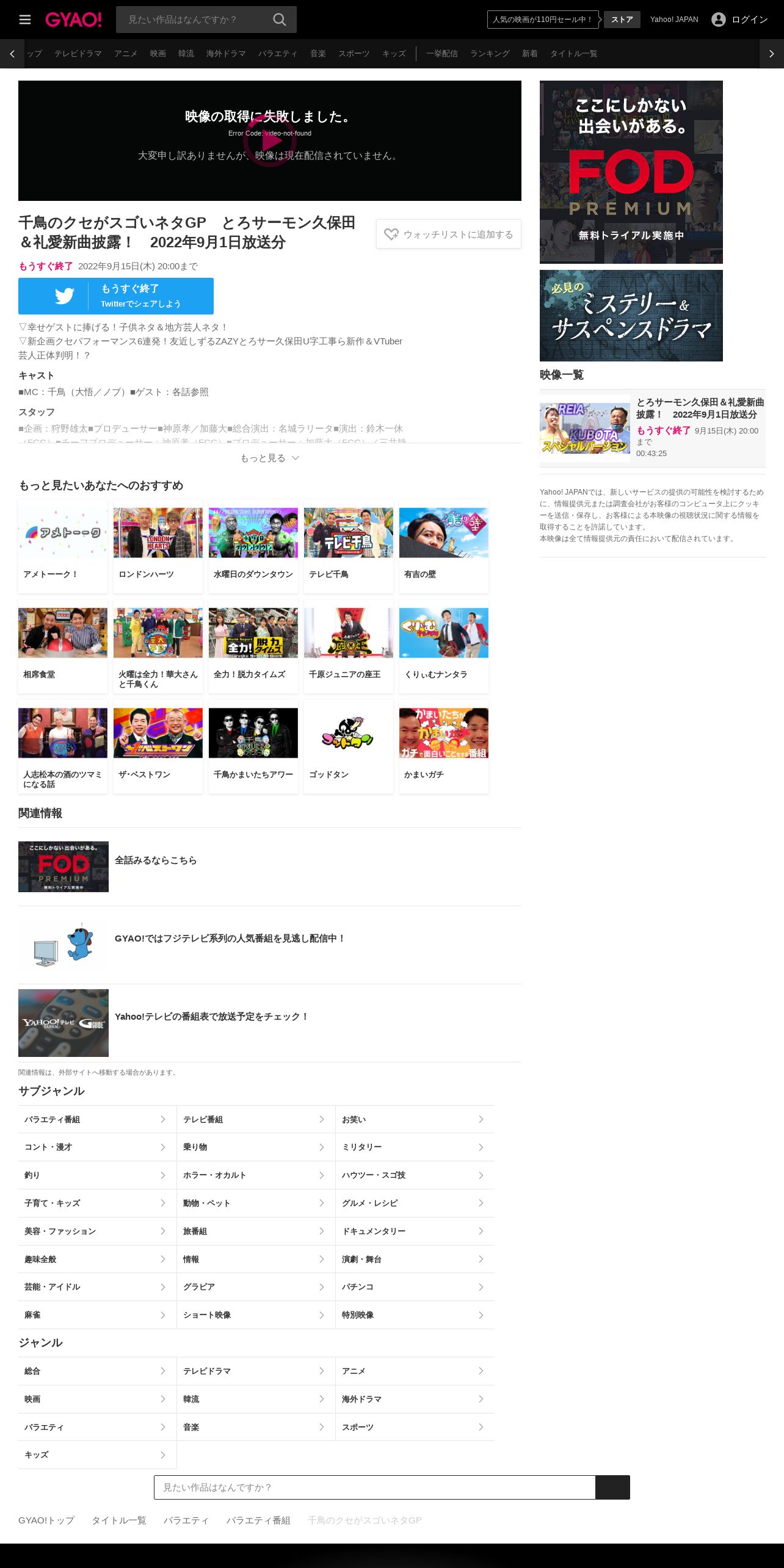Viewport: 784px width, 1568px height.
Task: Open ゴッドタン recommendation card
Action: [349, 747]
